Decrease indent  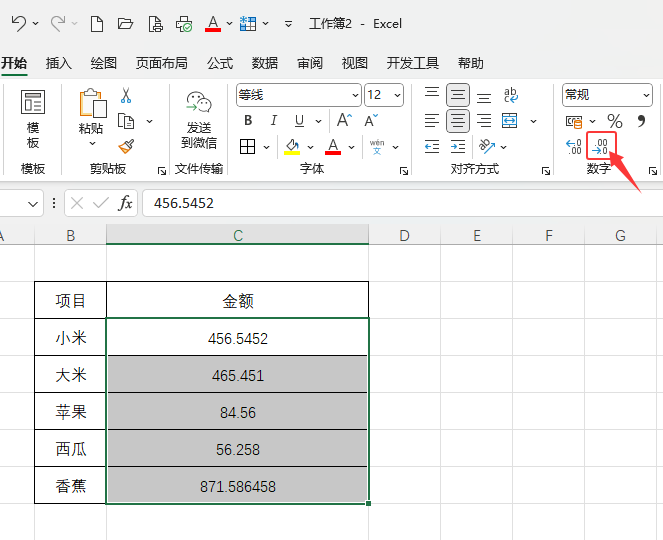tap(432, 147)
